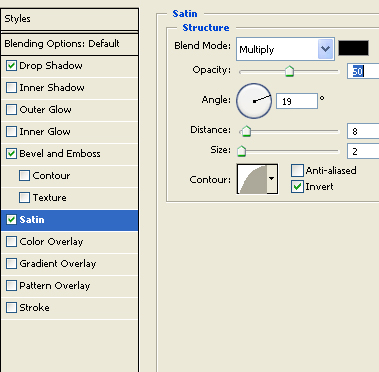Check the Anti-aliased option
Image resolution: width=379 pixels, height=372 pixels.
point(297,170)
